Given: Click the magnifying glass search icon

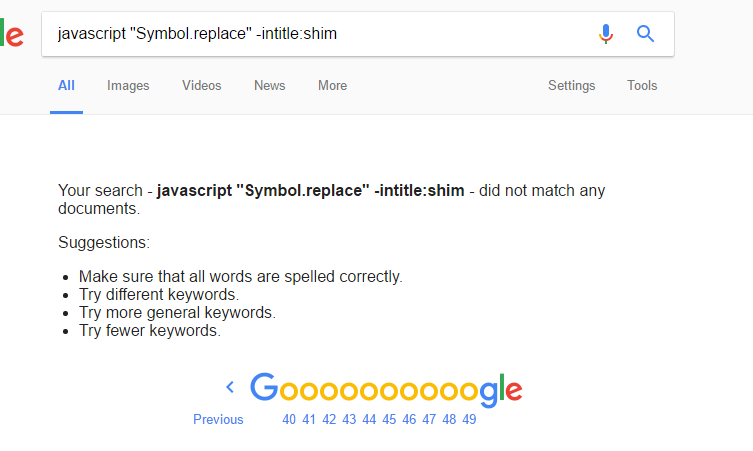Looking at the screenshot, I should pos(645,34).
